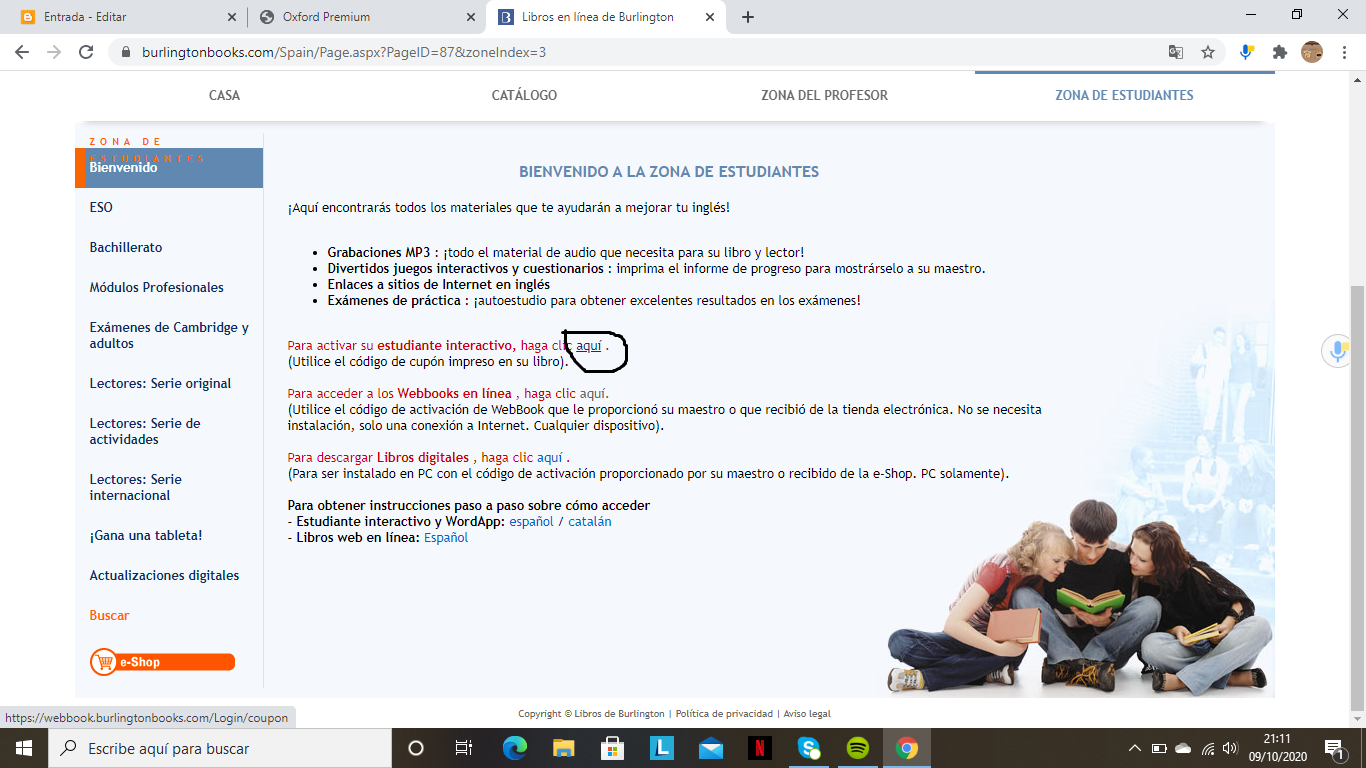
Task: Open volume tray icon
Action: coord(1232,748)
